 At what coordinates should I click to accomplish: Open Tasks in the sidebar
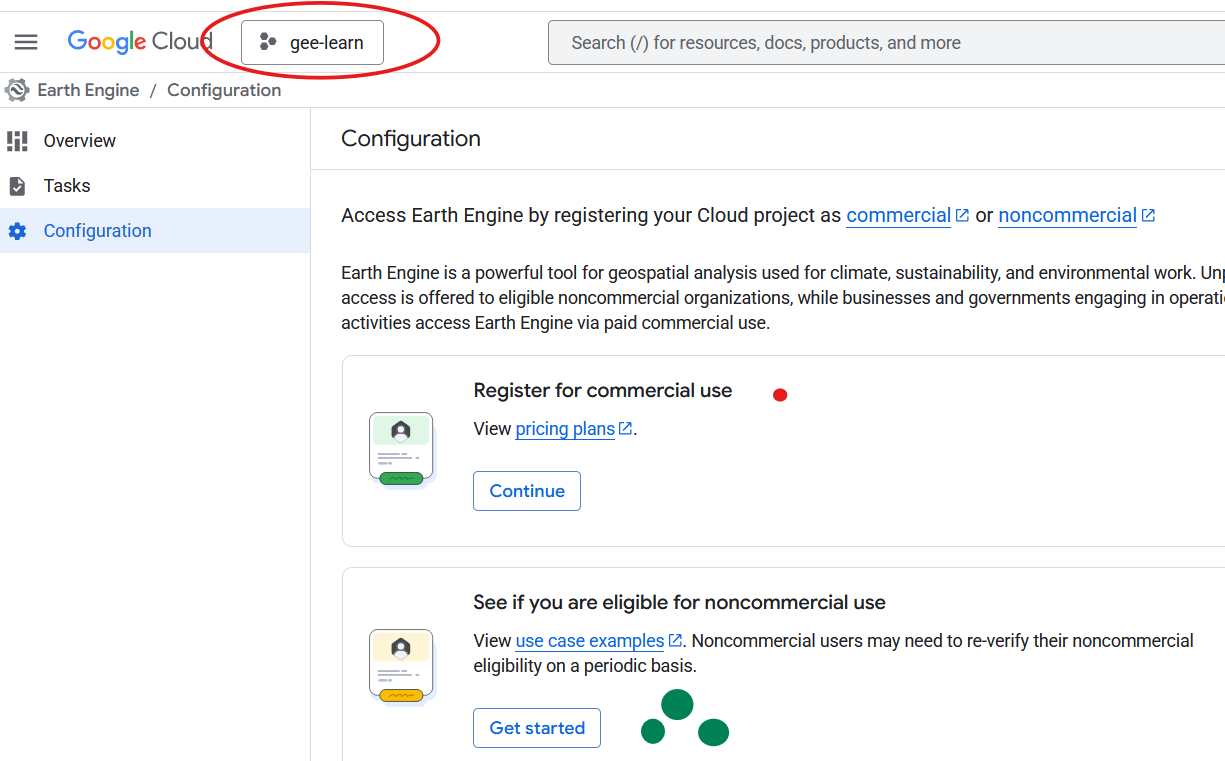[67, 186]
